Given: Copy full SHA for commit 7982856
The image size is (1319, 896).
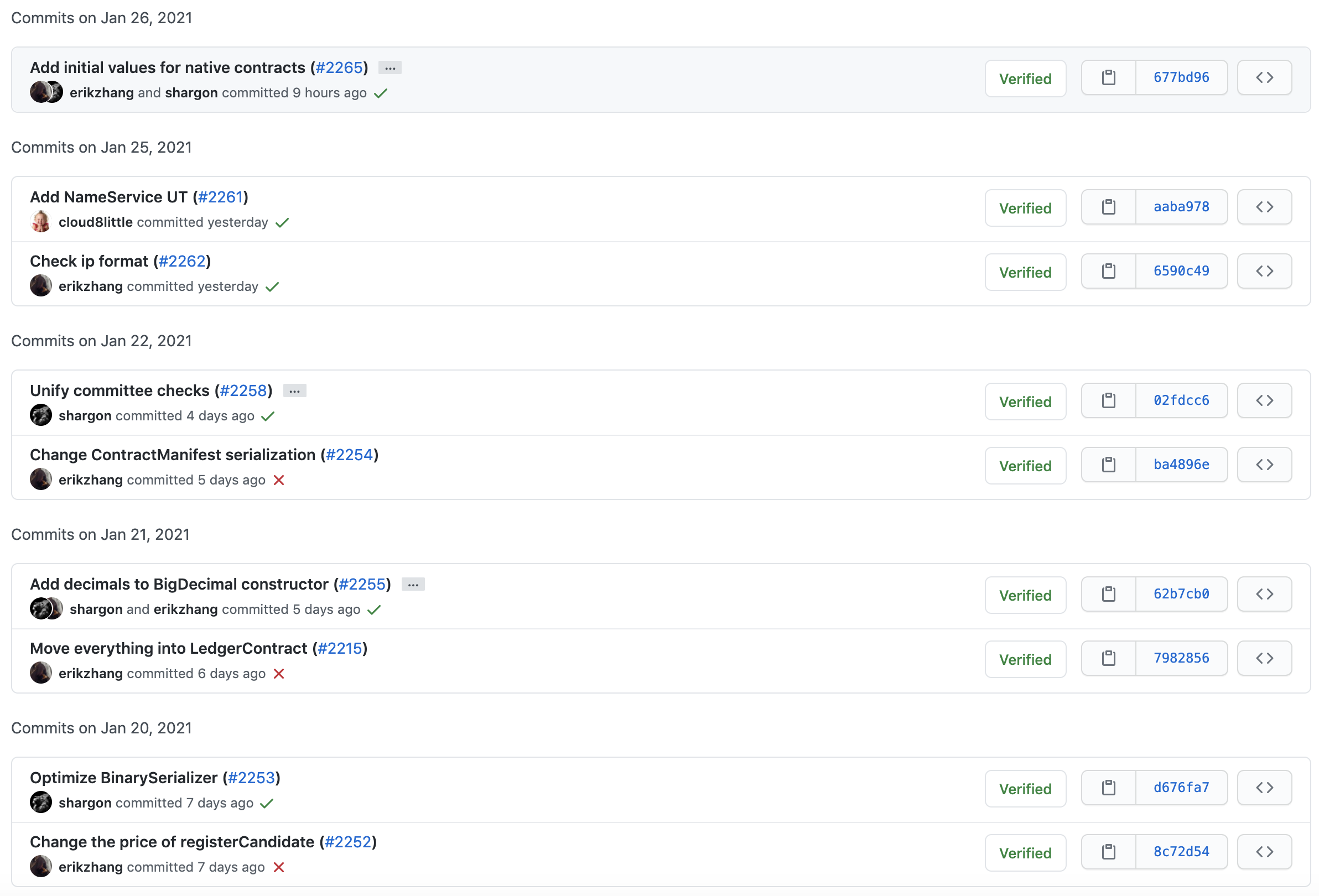Looking at the screenshot, I should point(1108,658).
